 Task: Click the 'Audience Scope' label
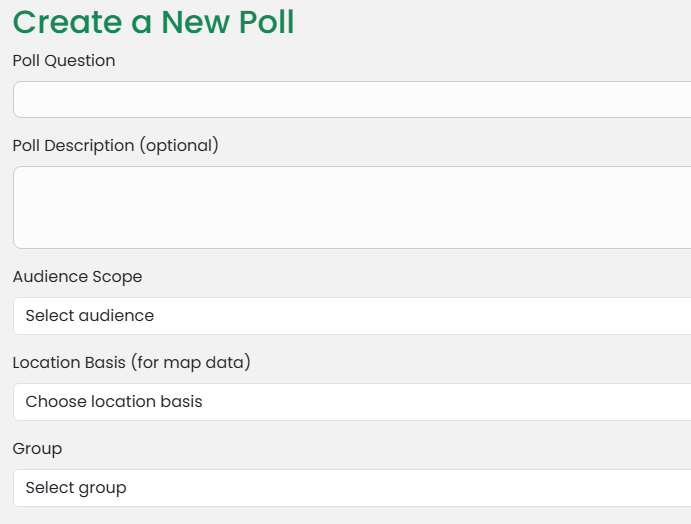tap(77, 277)
